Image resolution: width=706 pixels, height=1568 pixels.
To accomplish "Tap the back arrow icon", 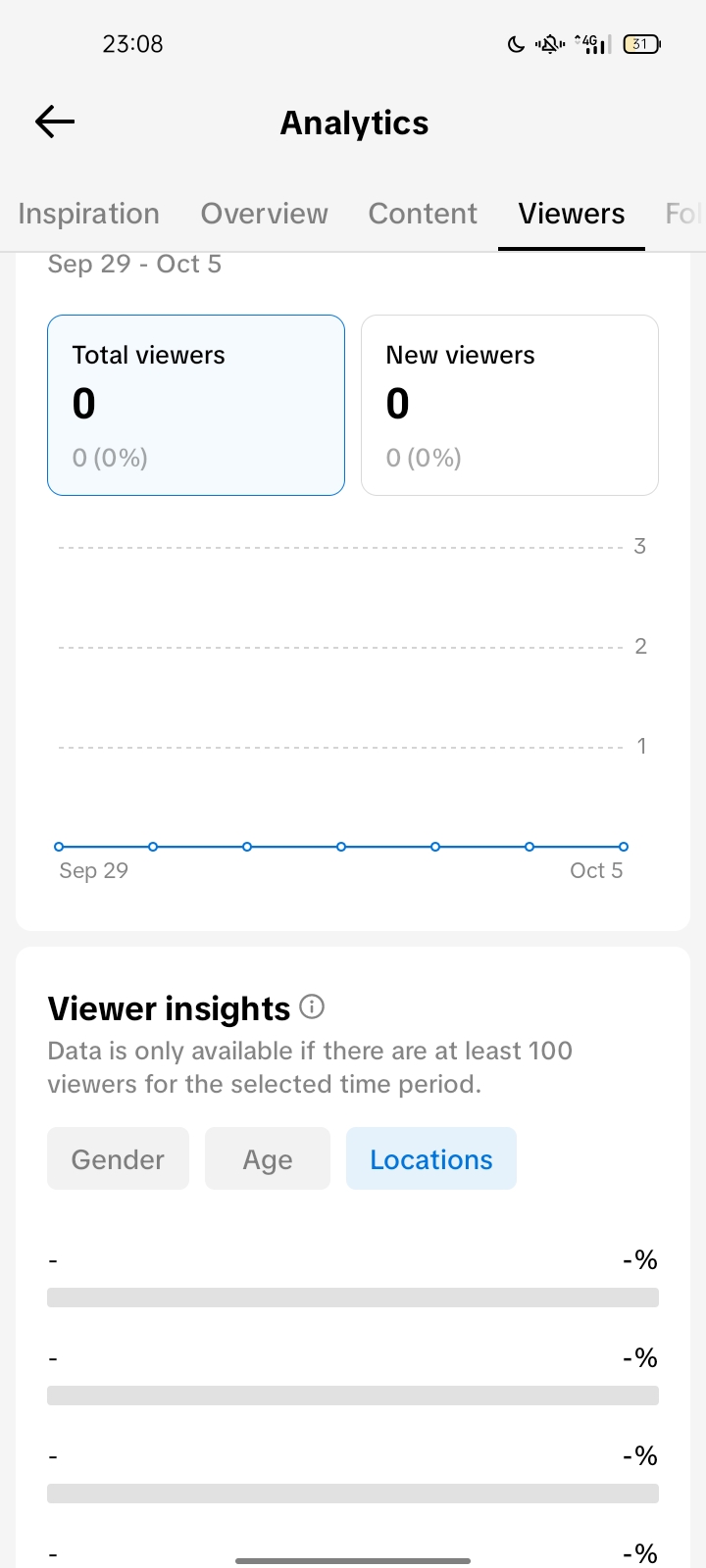I will point(55,122).
